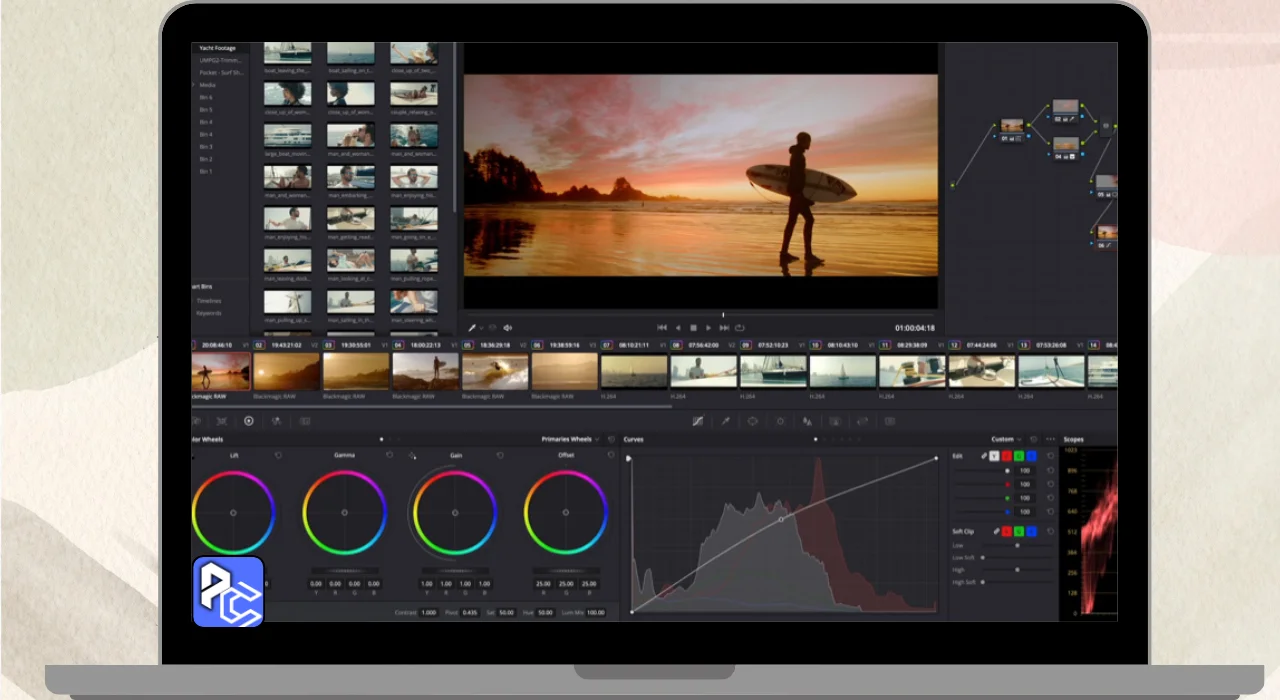Open the Sizing palette icon

point(862,421)
